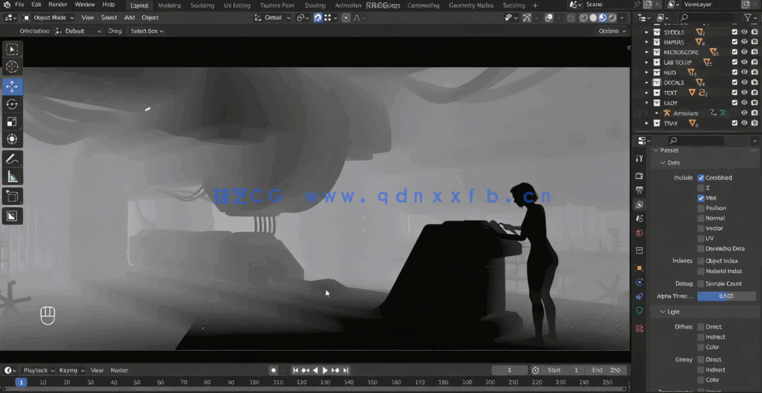Open the Options dropdown
This screenshot has width=762, height=393.
pyautogui.click(x=611, y=31)
